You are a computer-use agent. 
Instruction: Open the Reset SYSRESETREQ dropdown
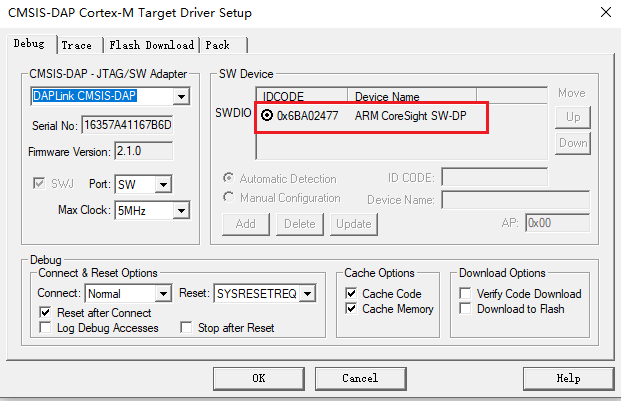pos(307,294)
